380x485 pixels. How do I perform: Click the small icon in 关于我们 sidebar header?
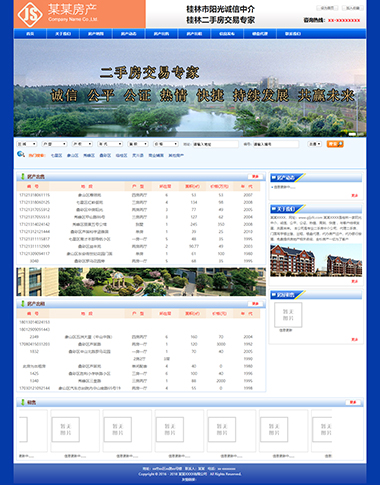274,209
